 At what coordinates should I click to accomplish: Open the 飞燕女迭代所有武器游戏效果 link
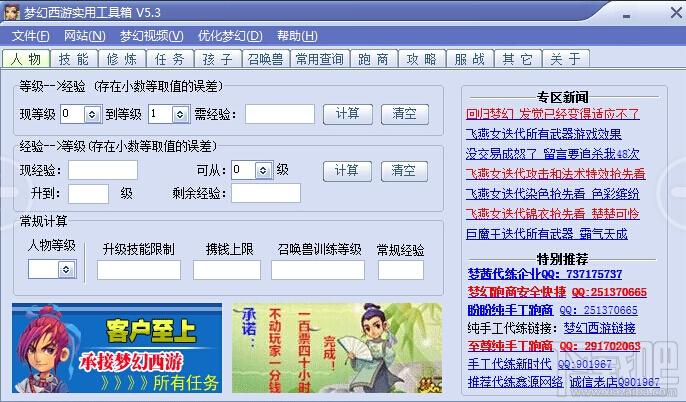(x=543, y=134)
